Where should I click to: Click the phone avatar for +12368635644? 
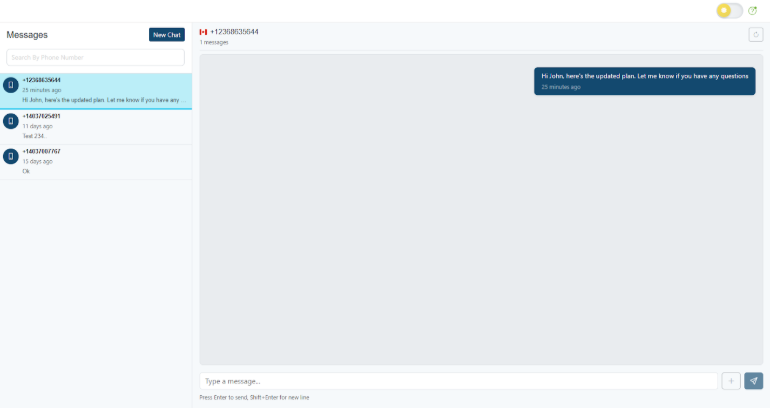point(11,85)
